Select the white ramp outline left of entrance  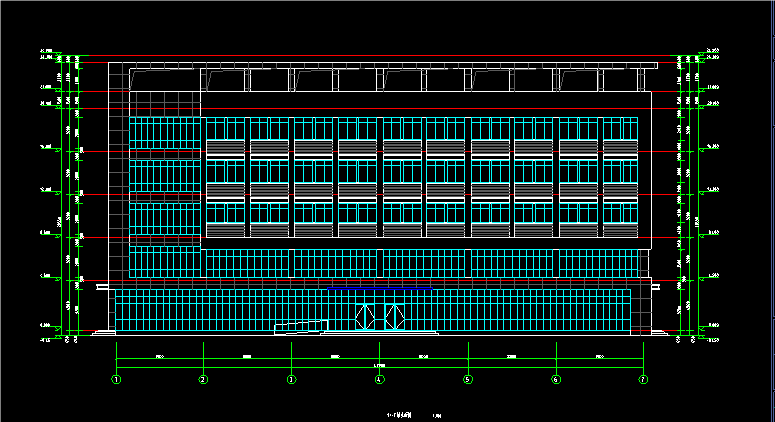301,327
